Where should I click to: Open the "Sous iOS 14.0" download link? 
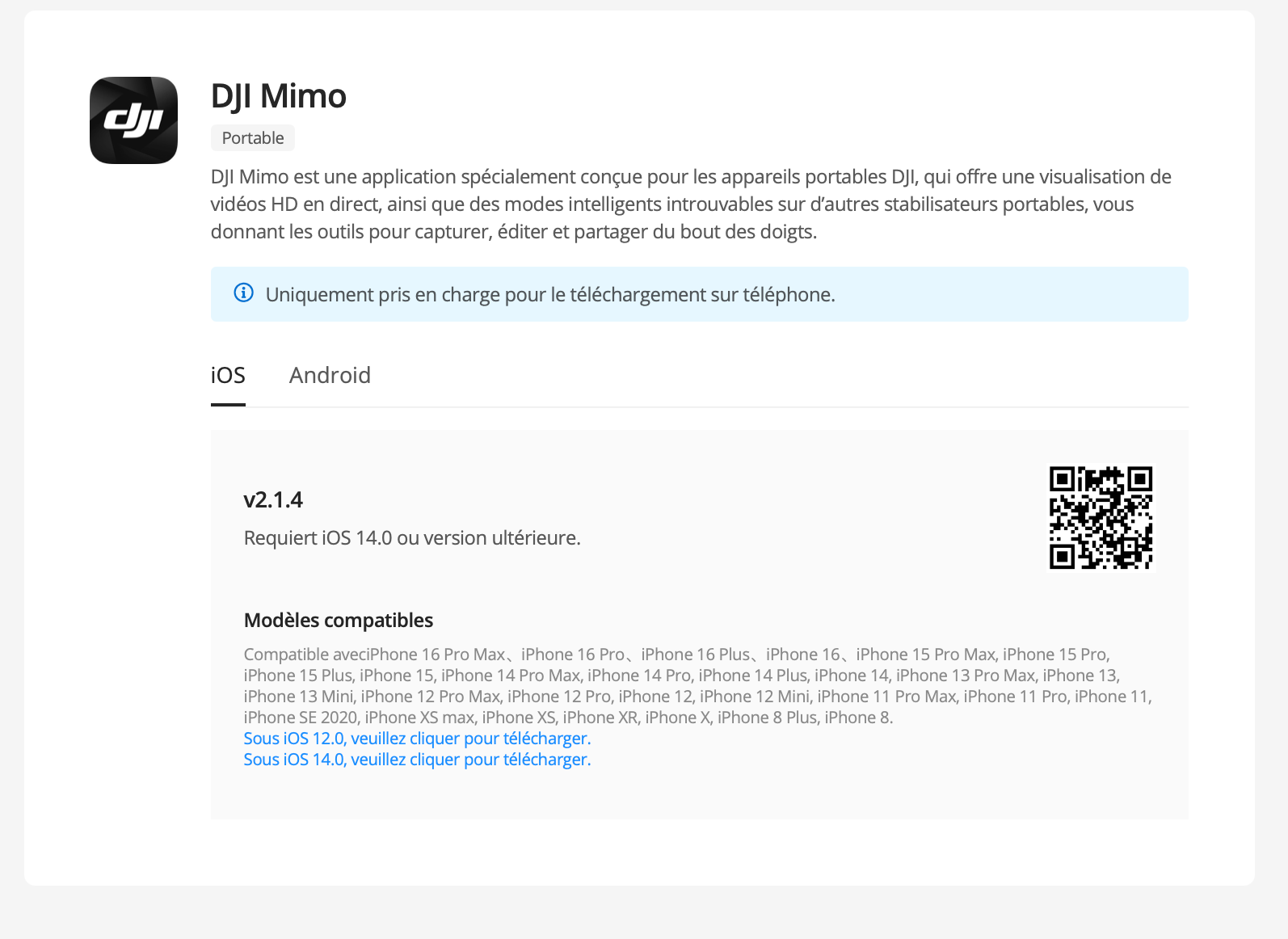coord(417,760)
